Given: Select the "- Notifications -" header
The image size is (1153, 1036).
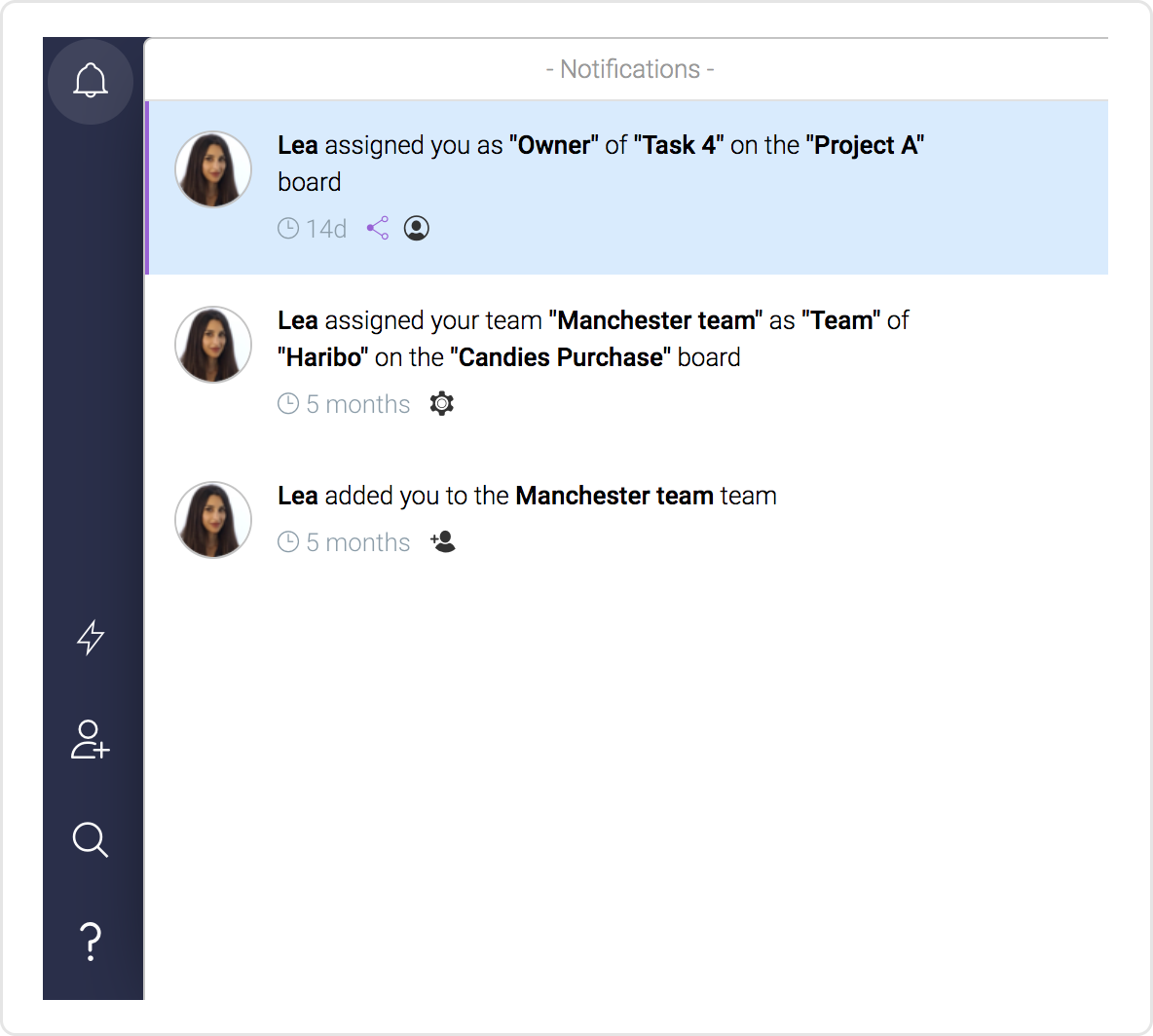Looking at the screenshot, I should (630, 69).
